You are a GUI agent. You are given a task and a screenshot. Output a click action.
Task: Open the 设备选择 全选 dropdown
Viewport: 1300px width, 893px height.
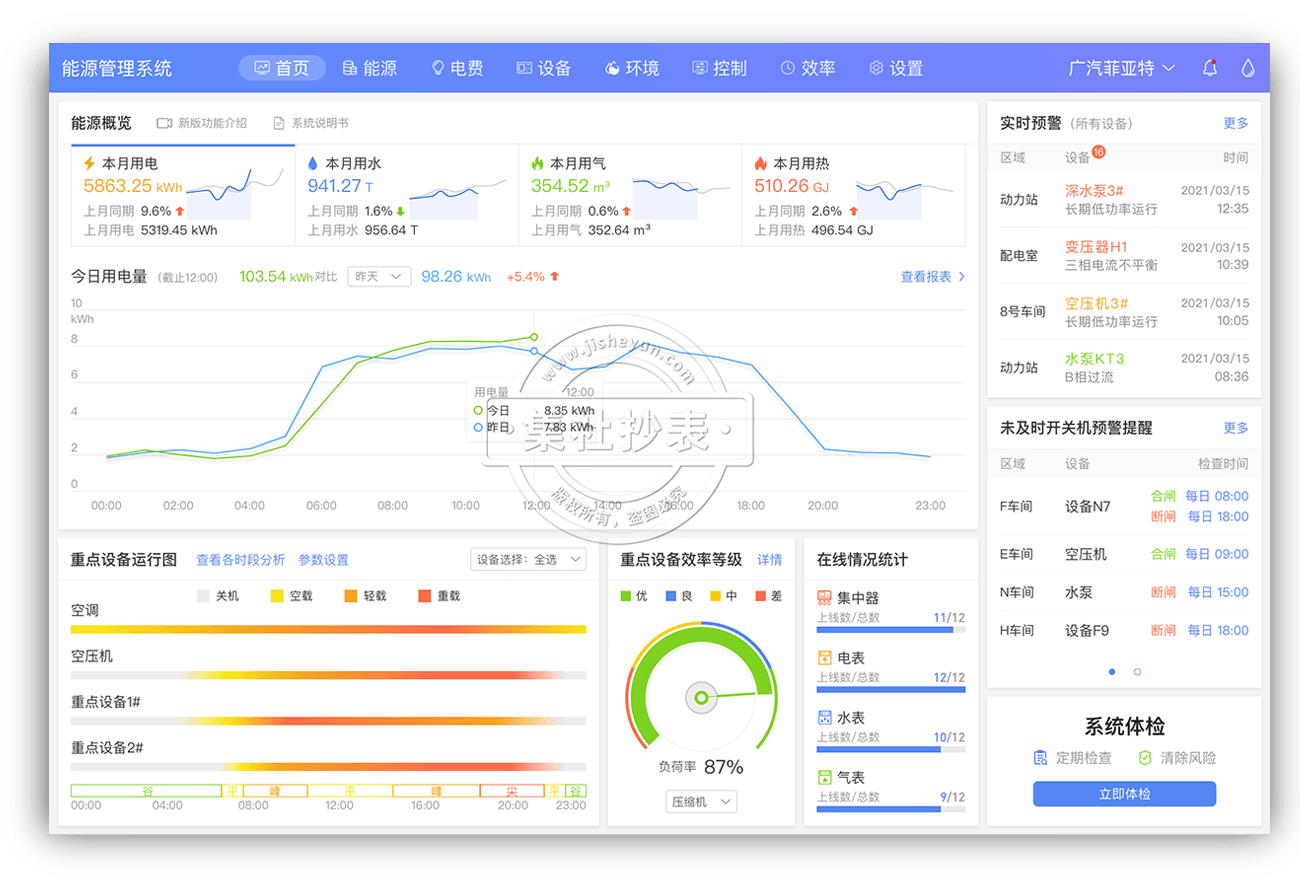pyautogui.click(x=528, y=559)
